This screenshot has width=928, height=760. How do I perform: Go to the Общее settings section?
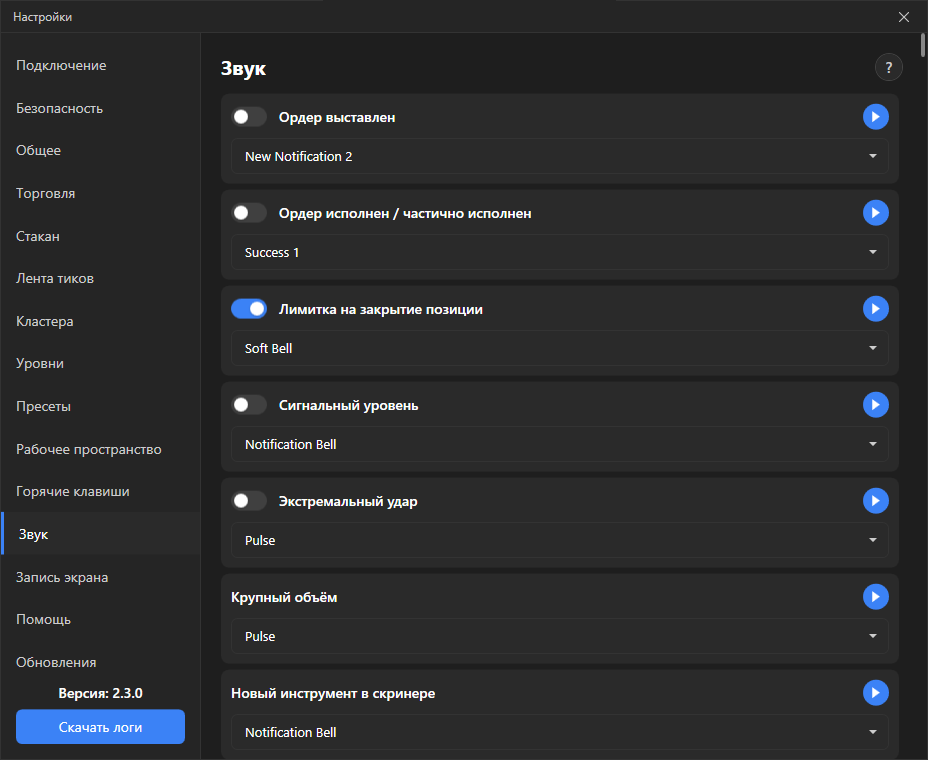tap(101, 150)
